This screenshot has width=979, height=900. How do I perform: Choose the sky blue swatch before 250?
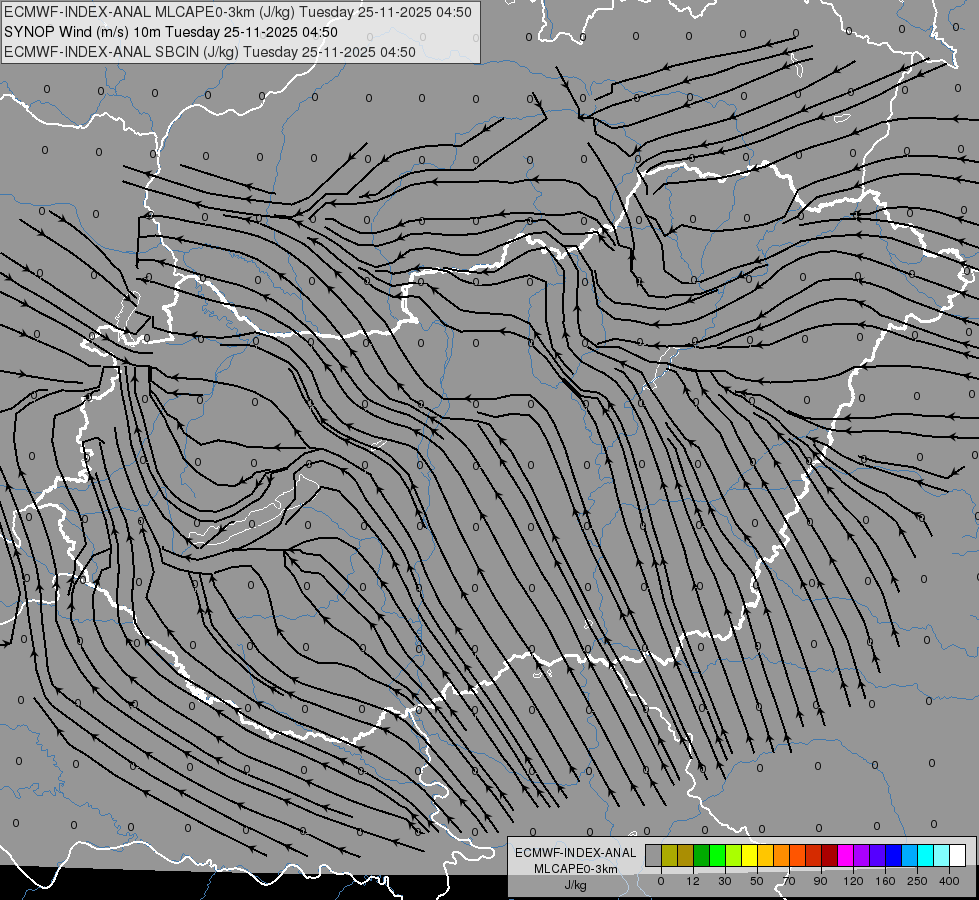[x=910, y=855]
